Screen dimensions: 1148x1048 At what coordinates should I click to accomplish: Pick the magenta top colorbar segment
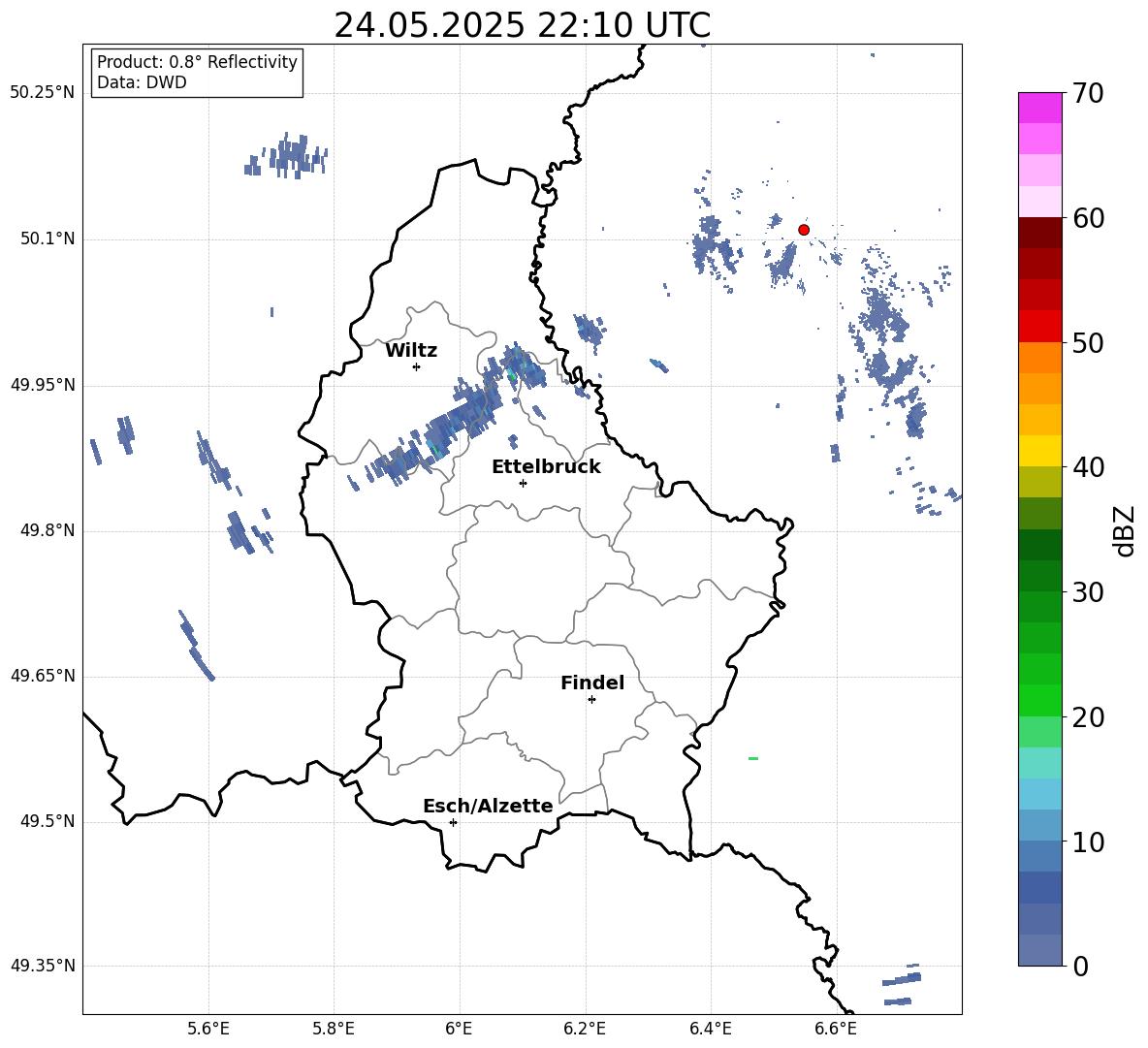[x=1039, y=109]
